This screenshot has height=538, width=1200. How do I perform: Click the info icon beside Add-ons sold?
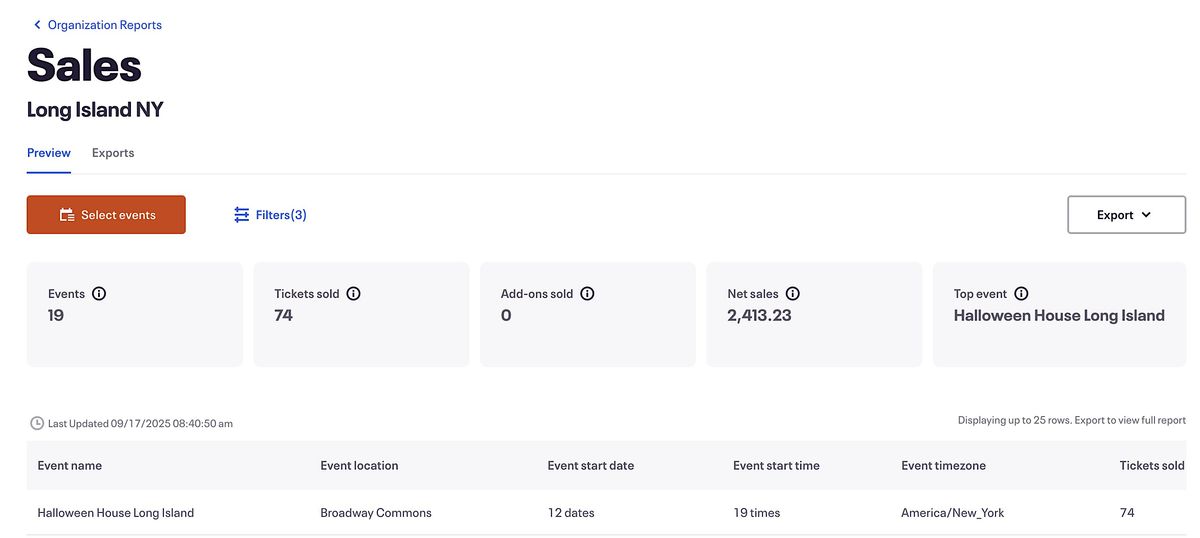[587, 294]
